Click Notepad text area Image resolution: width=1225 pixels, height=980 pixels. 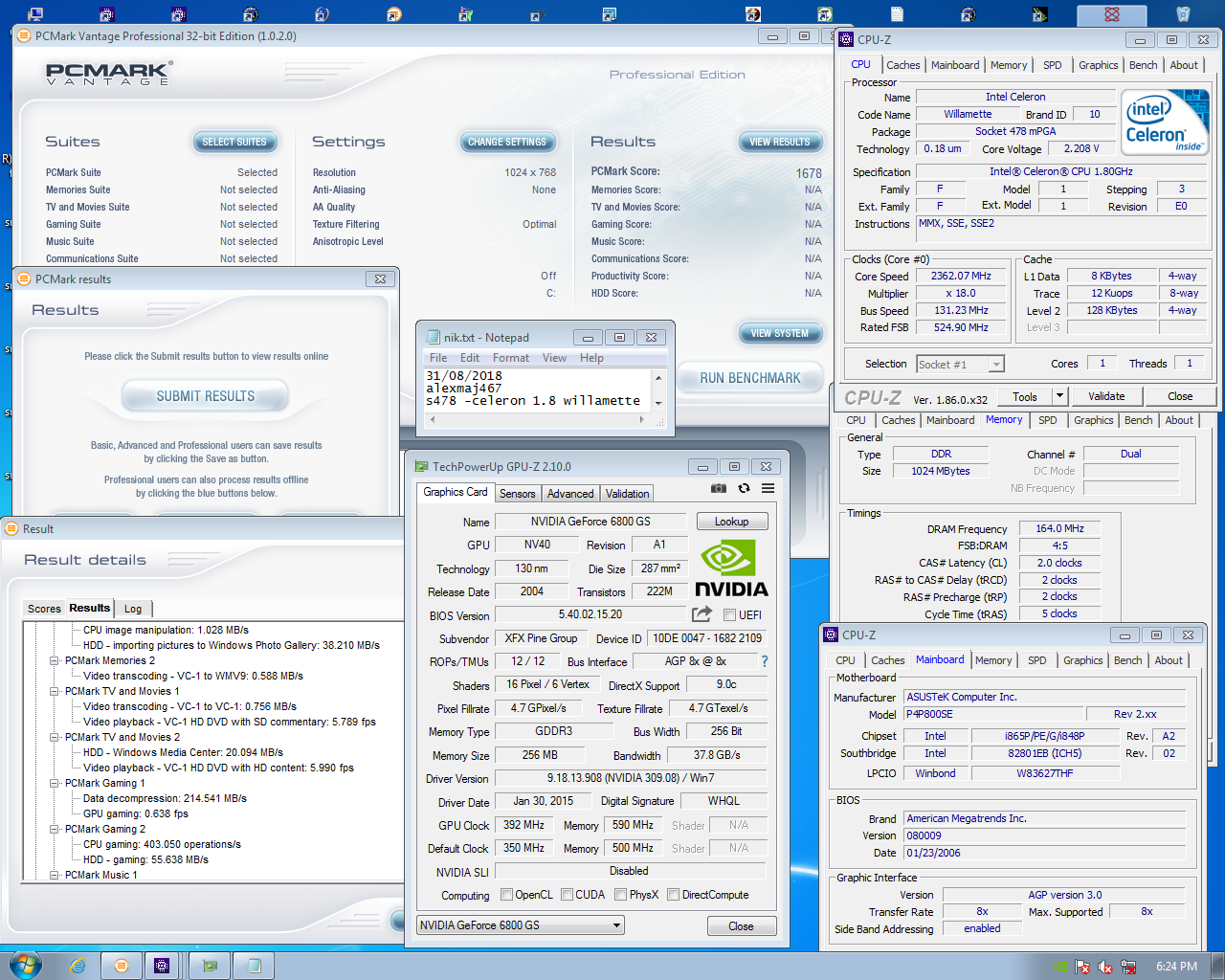(x=538, y=390)
